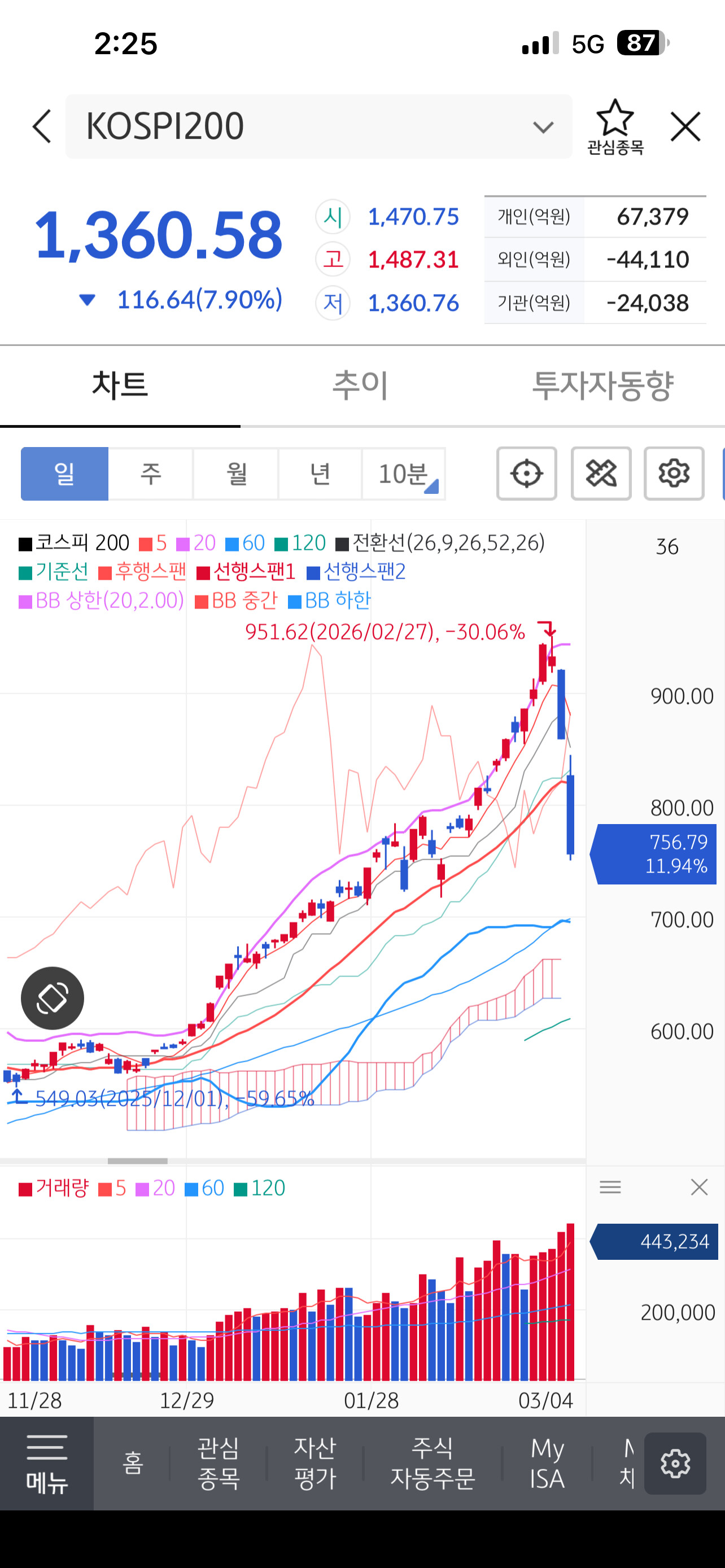The height and width of the screenshot is (1568, 725).
Task: Open the 투자자동향 tab
Action: pos(602,386)
